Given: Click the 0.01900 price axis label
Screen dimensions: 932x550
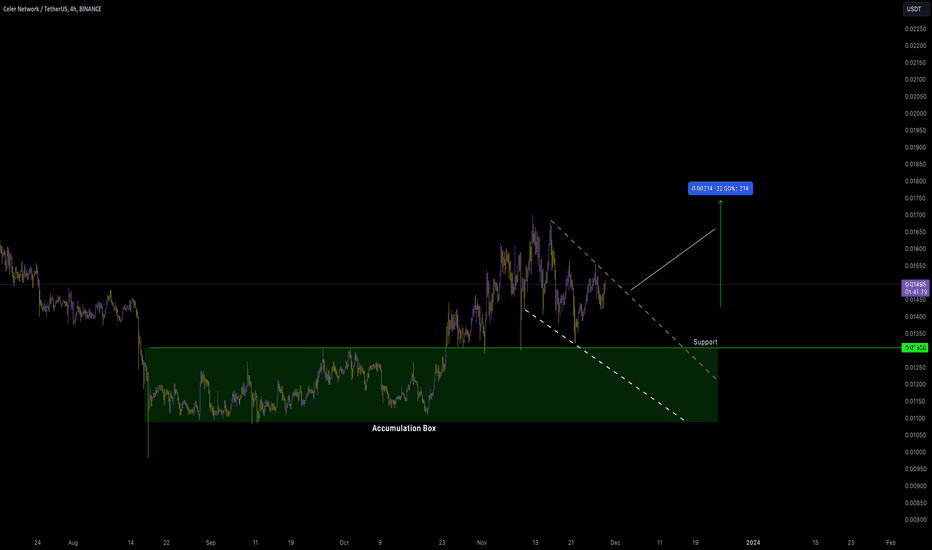Looking at the screenshot, I should pyautogui.click(x=915, y=147).
